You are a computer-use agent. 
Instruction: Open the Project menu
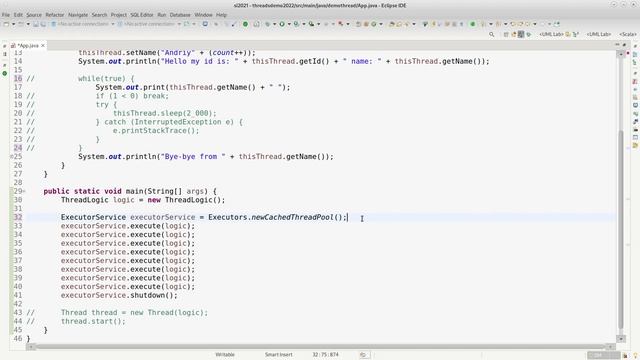119,15
